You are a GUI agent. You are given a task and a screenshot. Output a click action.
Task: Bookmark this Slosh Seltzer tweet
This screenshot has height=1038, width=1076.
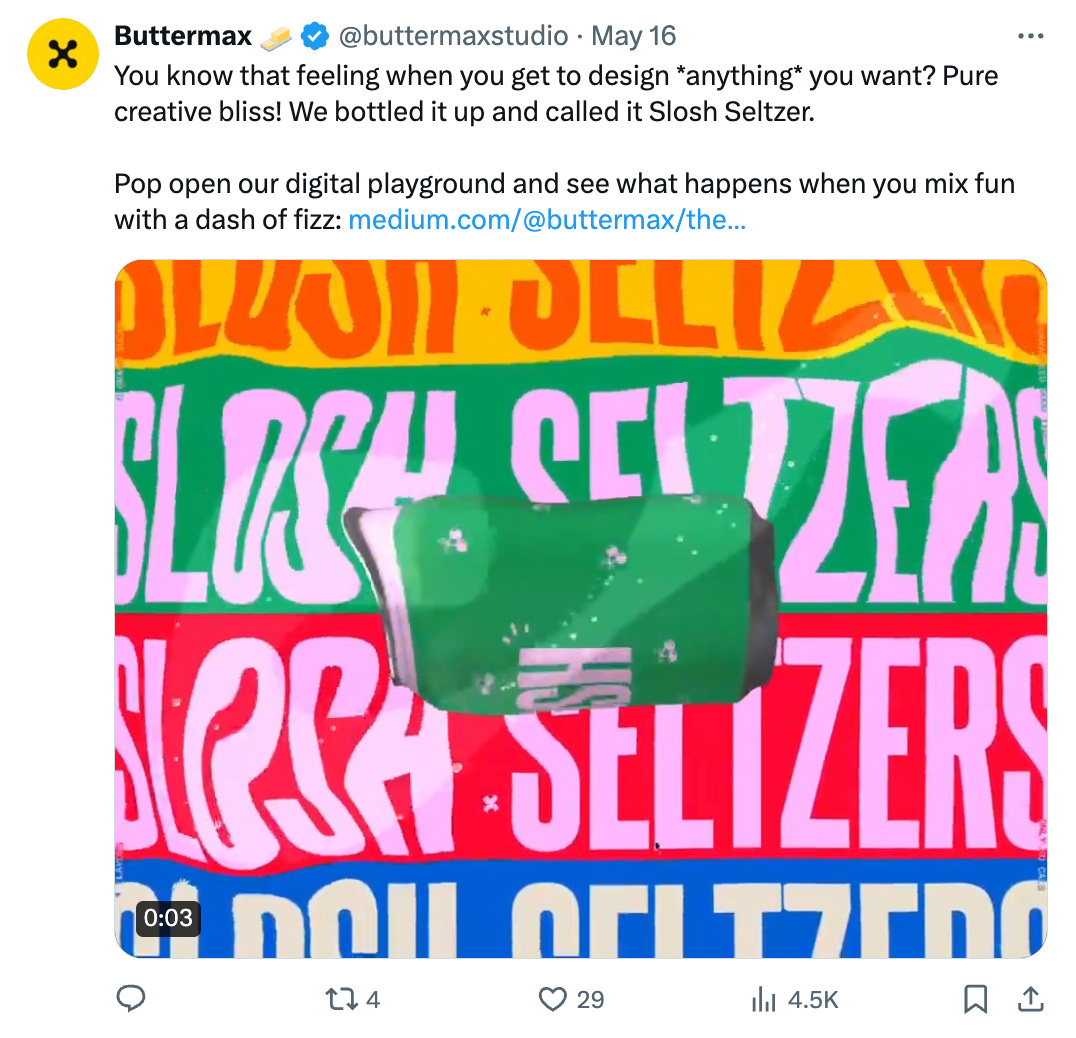[975, 999]
